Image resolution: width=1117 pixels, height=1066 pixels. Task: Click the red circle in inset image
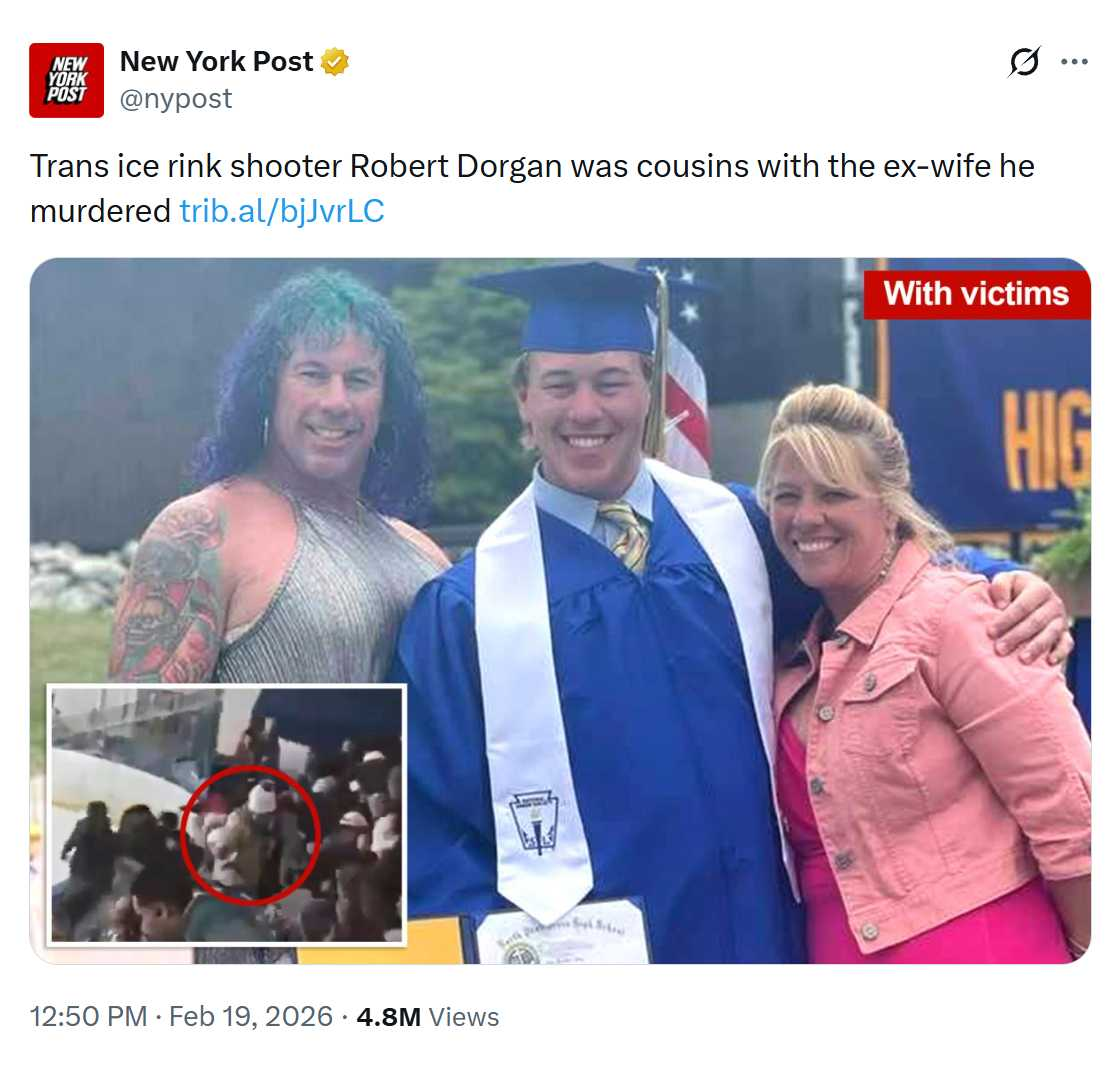click(250, 835)
